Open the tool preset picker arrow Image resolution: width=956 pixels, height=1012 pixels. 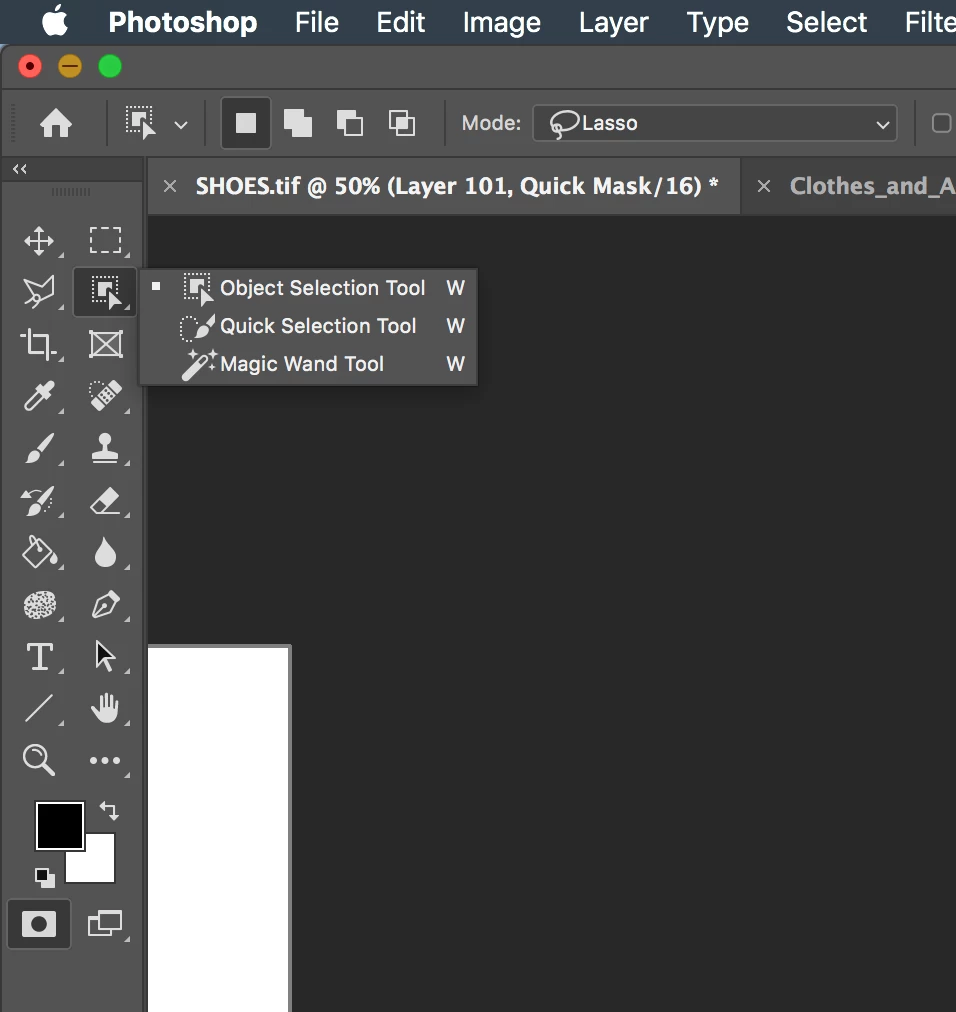[181, 125]
